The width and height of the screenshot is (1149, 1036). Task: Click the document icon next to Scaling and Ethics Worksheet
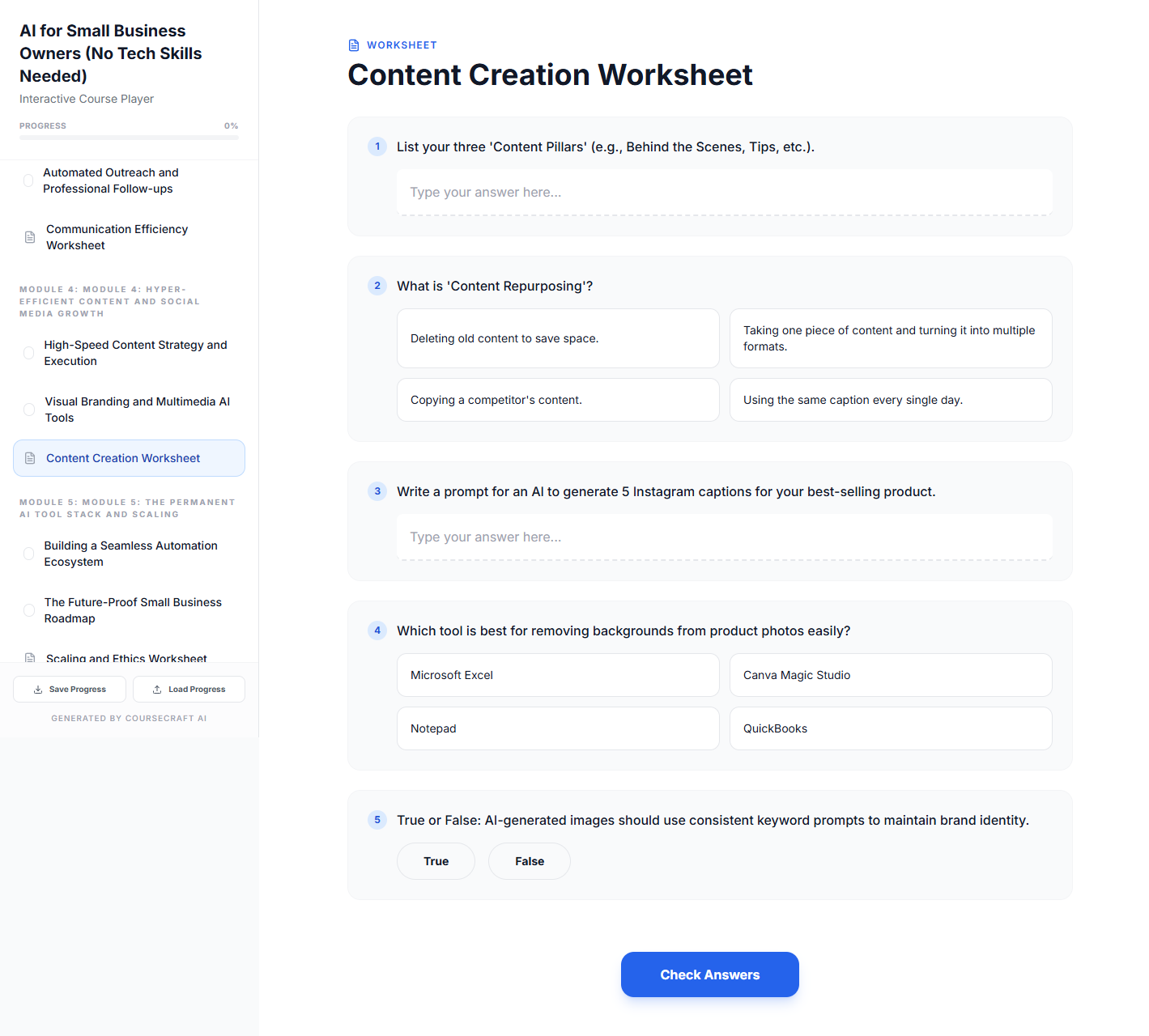(x=29, y=657)
